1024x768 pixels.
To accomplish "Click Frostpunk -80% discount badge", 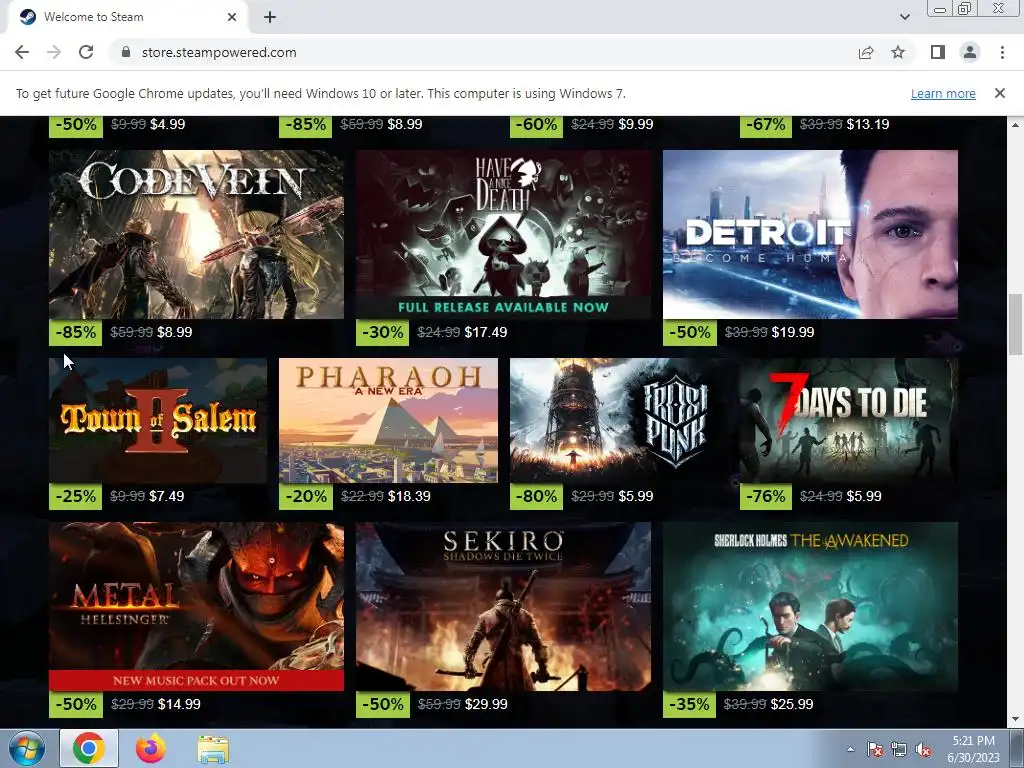I will [536, 496].
